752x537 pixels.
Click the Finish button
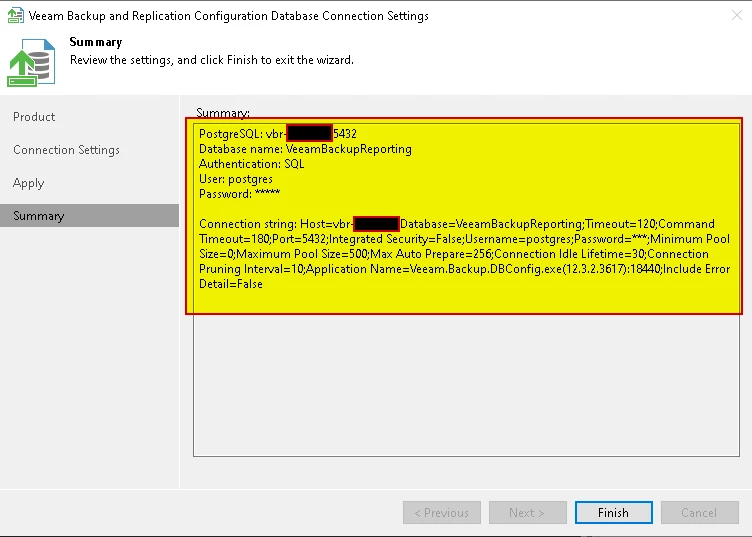pyautogui.click(x=613, y=513)
